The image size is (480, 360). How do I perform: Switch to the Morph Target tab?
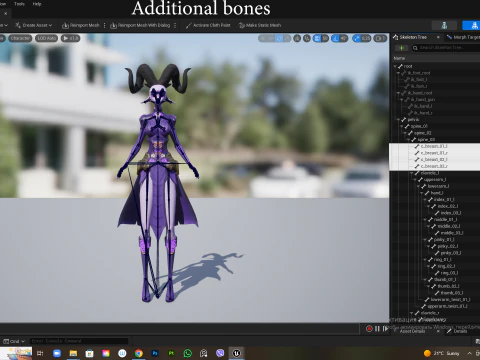click(463, 37)
